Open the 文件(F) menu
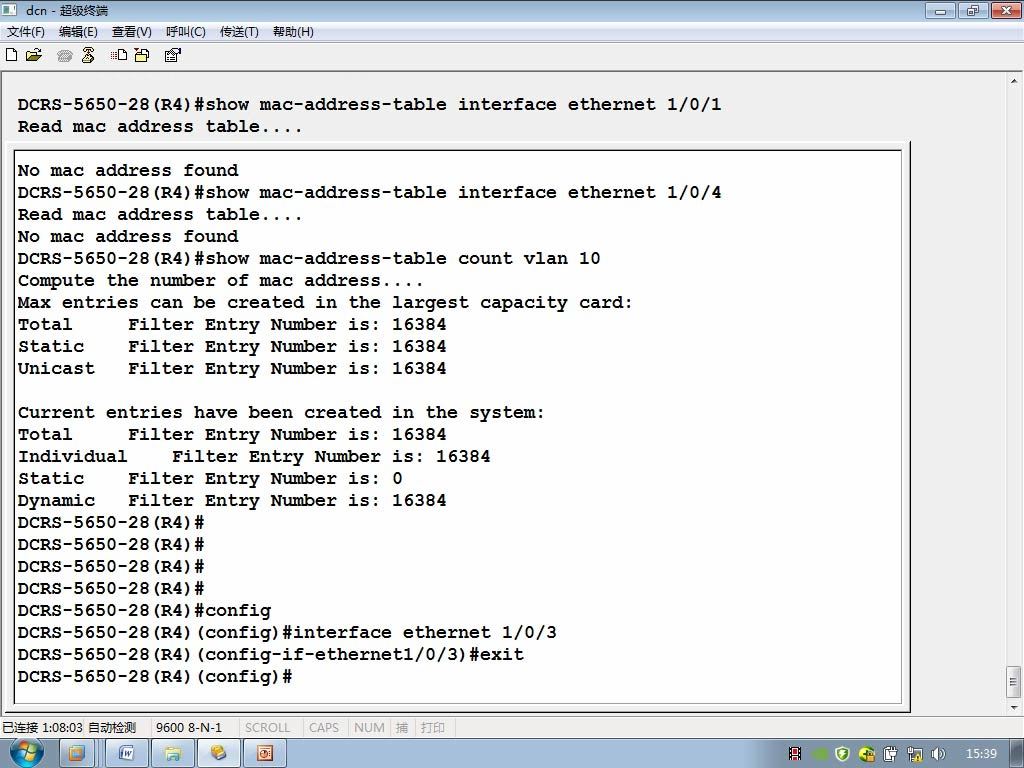 point(25,32)
